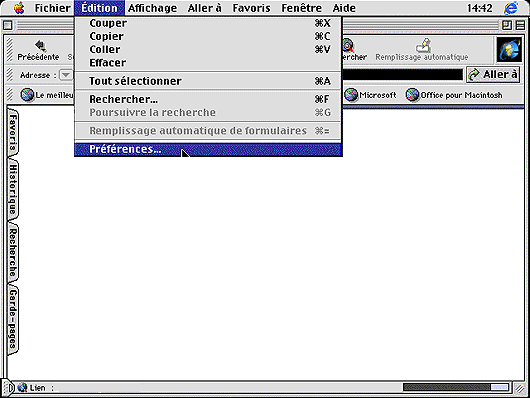Click the window zoom box
530x398 pixels.
click(x=506, y=25)
